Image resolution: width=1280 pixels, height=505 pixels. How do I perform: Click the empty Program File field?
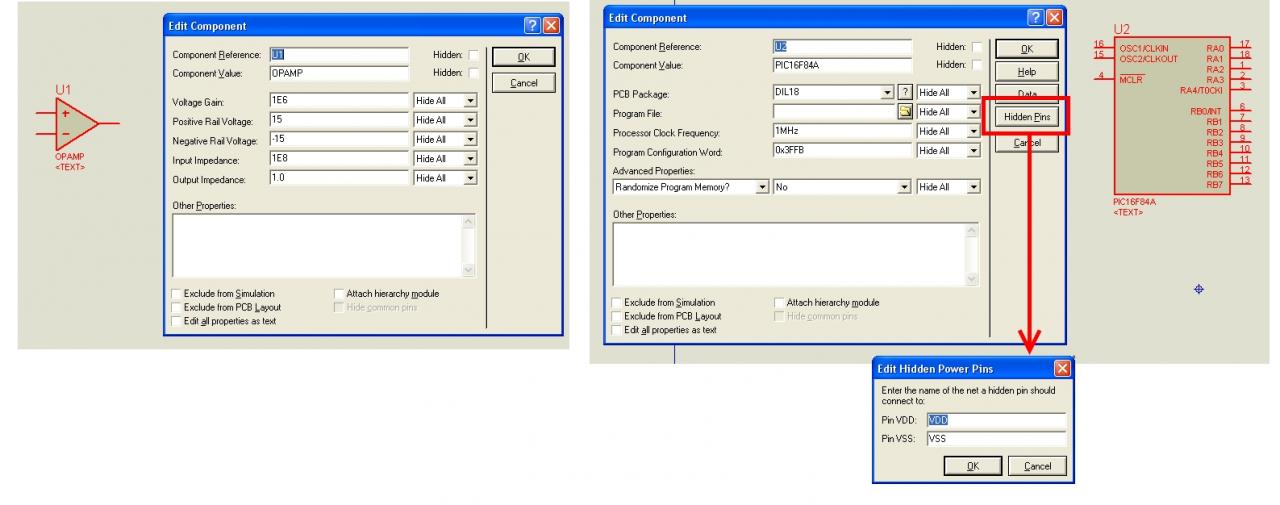(835, 112)
